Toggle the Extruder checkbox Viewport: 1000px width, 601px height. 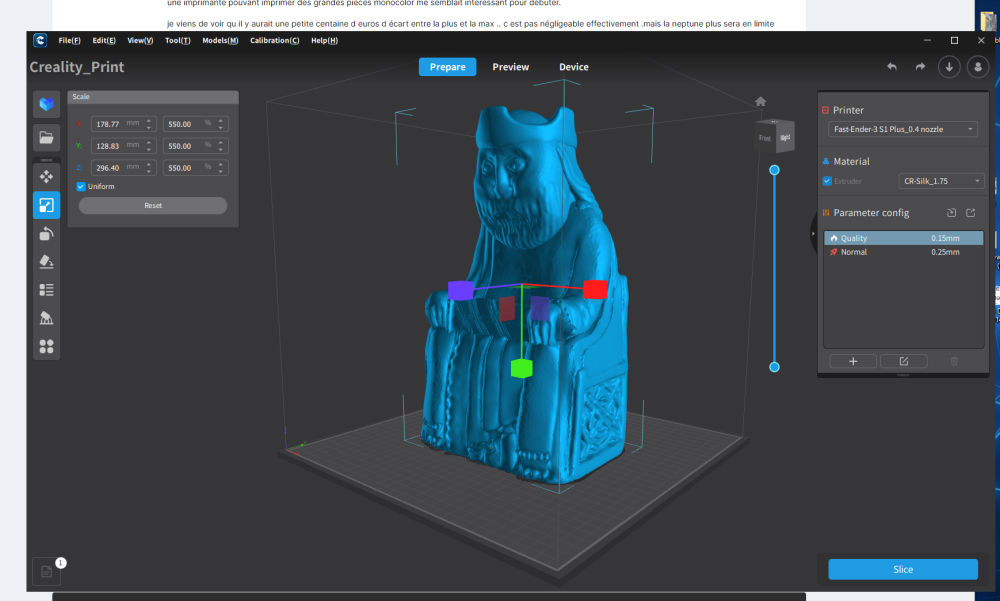[x=827, y=181]
